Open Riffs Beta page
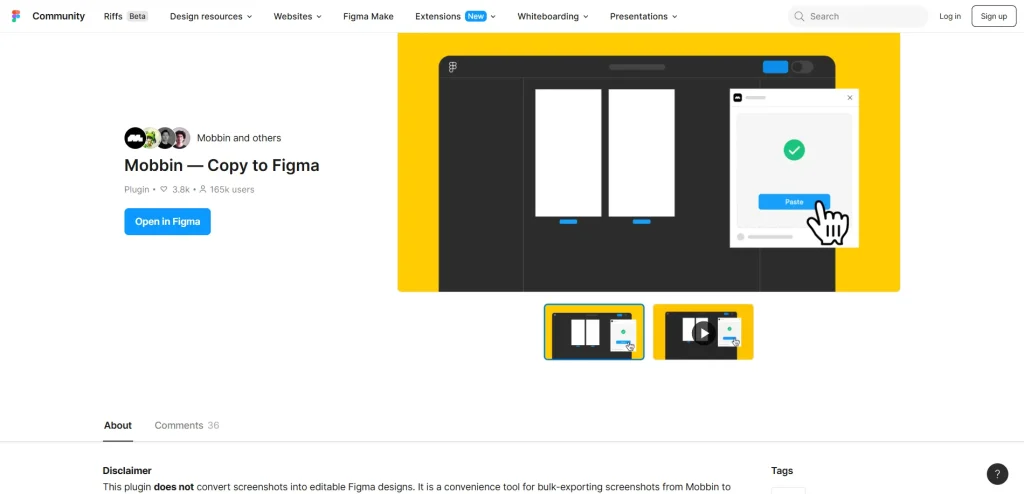Screen dimensions: 1024x494 125,16
